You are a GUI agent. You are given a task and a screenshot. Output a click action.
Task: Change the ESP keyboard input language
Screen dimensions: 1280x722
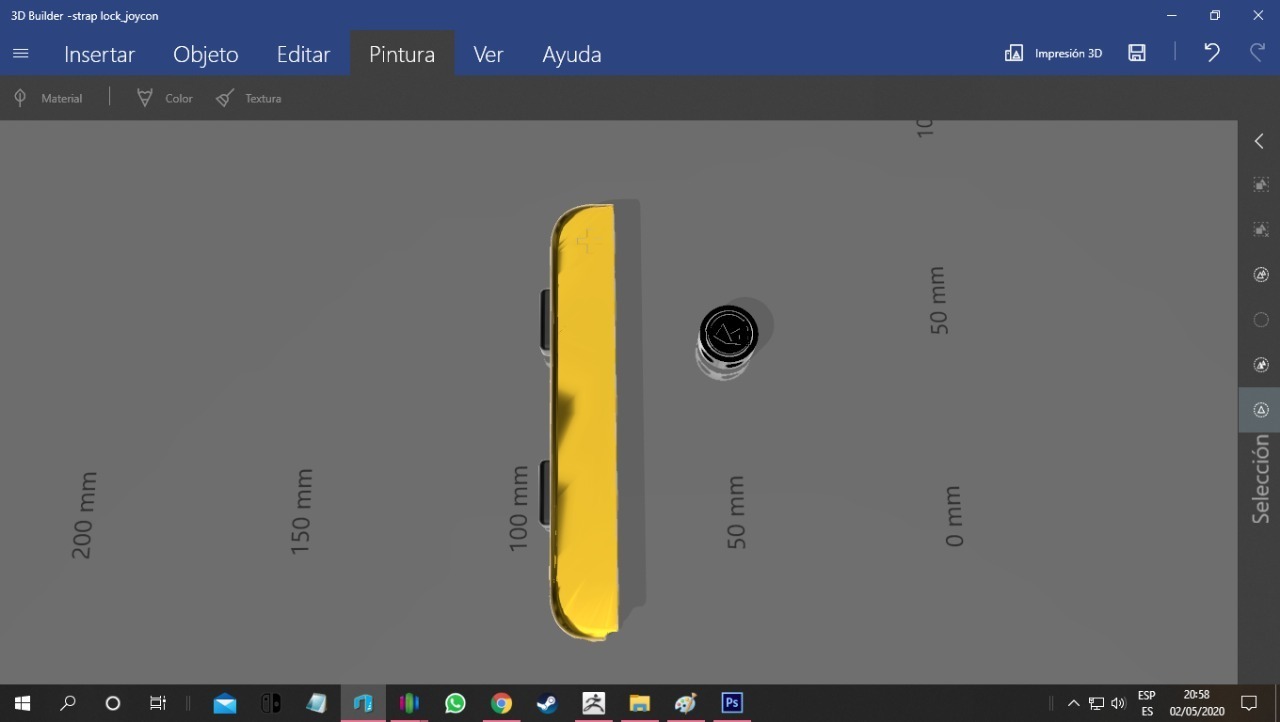[1147, 703]
